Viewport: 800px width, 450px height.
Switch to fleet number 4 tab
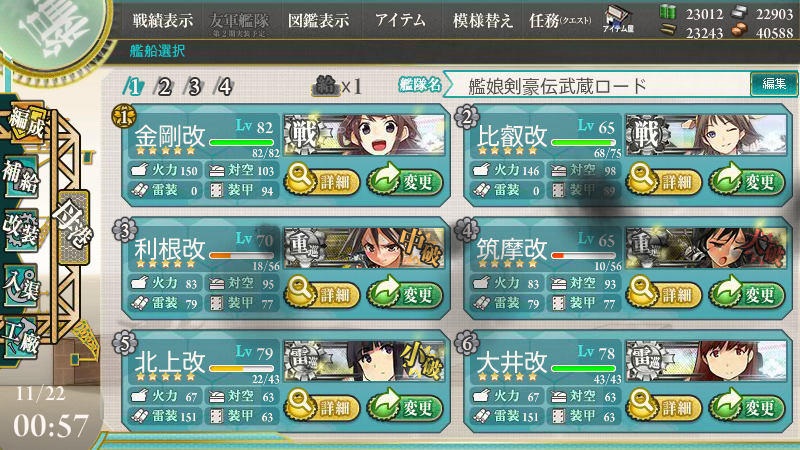224,87
